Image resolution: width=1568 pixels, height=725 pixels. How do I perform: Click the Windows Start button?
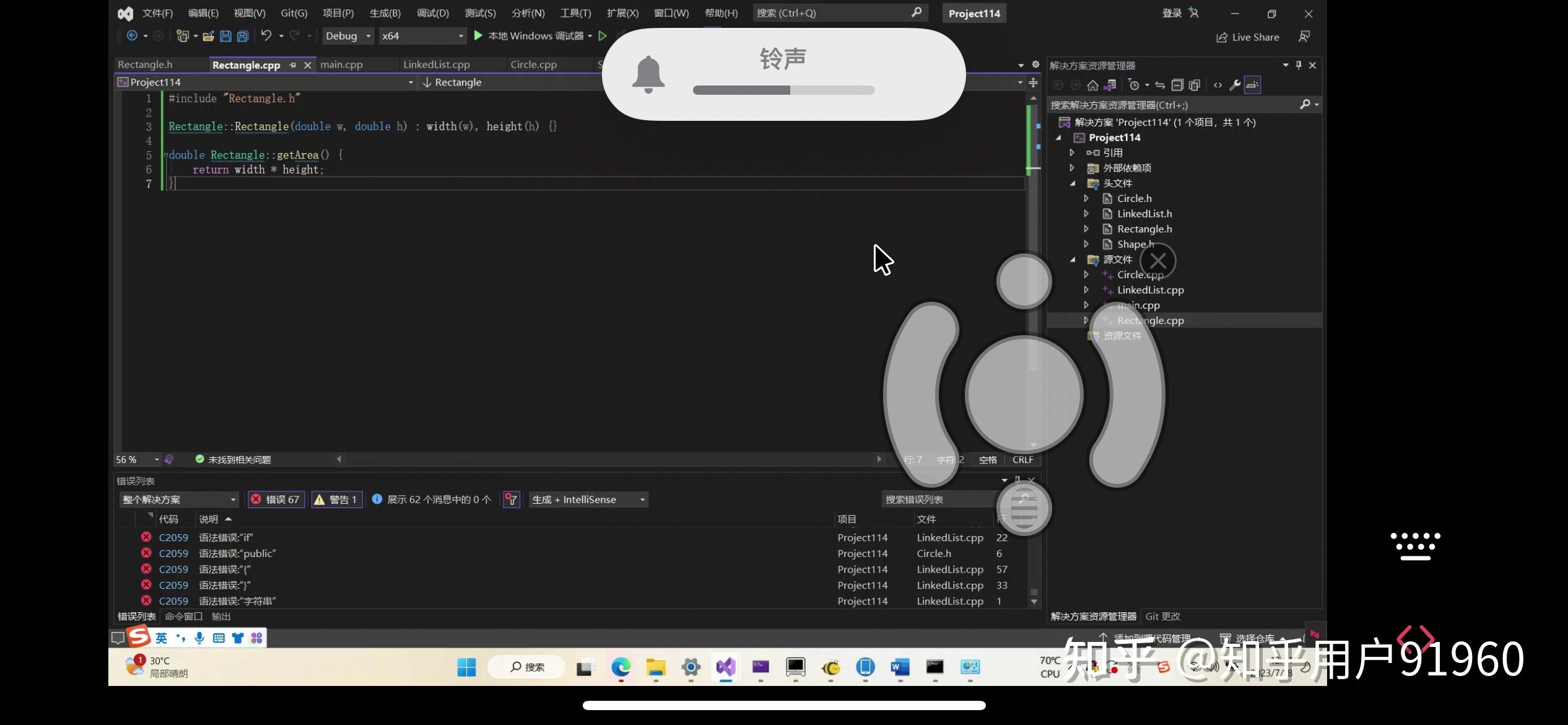(466, 667)
